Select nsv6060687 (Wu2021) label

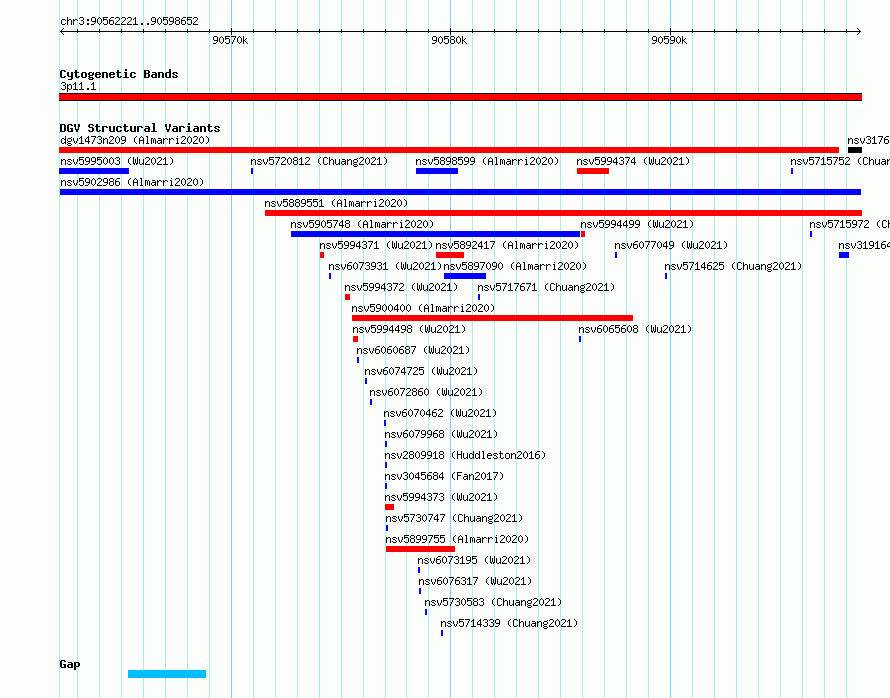413,350
